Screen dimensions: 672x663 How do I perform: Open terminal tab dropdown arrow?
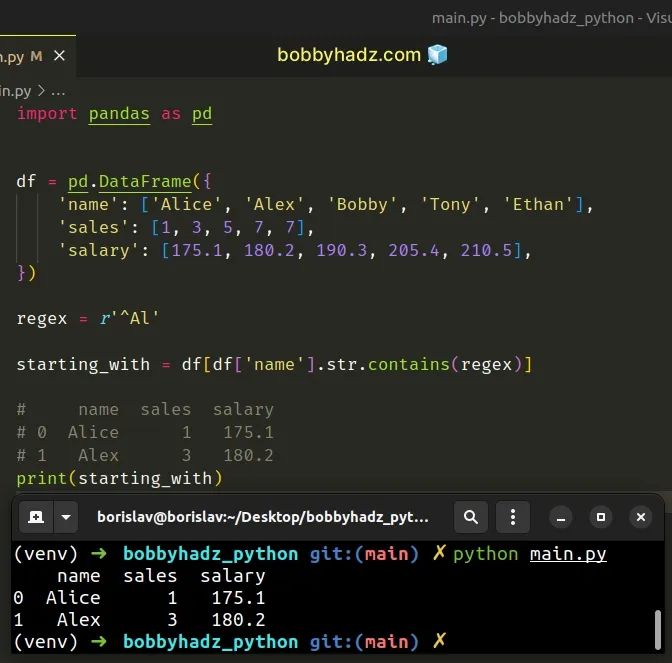(x=66, y=517)
